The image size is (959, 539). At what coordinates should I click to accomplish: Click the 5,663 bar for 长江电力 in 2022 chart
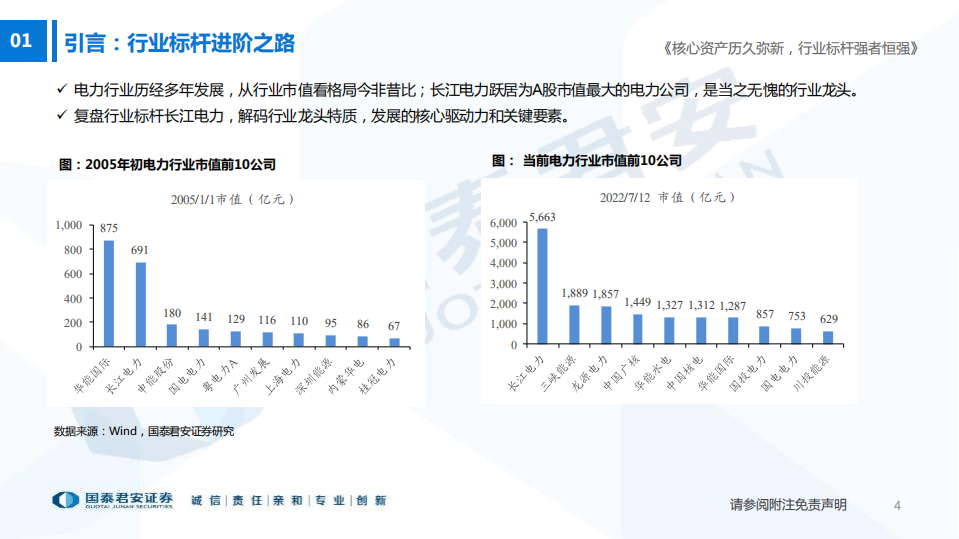click(542, 286)
